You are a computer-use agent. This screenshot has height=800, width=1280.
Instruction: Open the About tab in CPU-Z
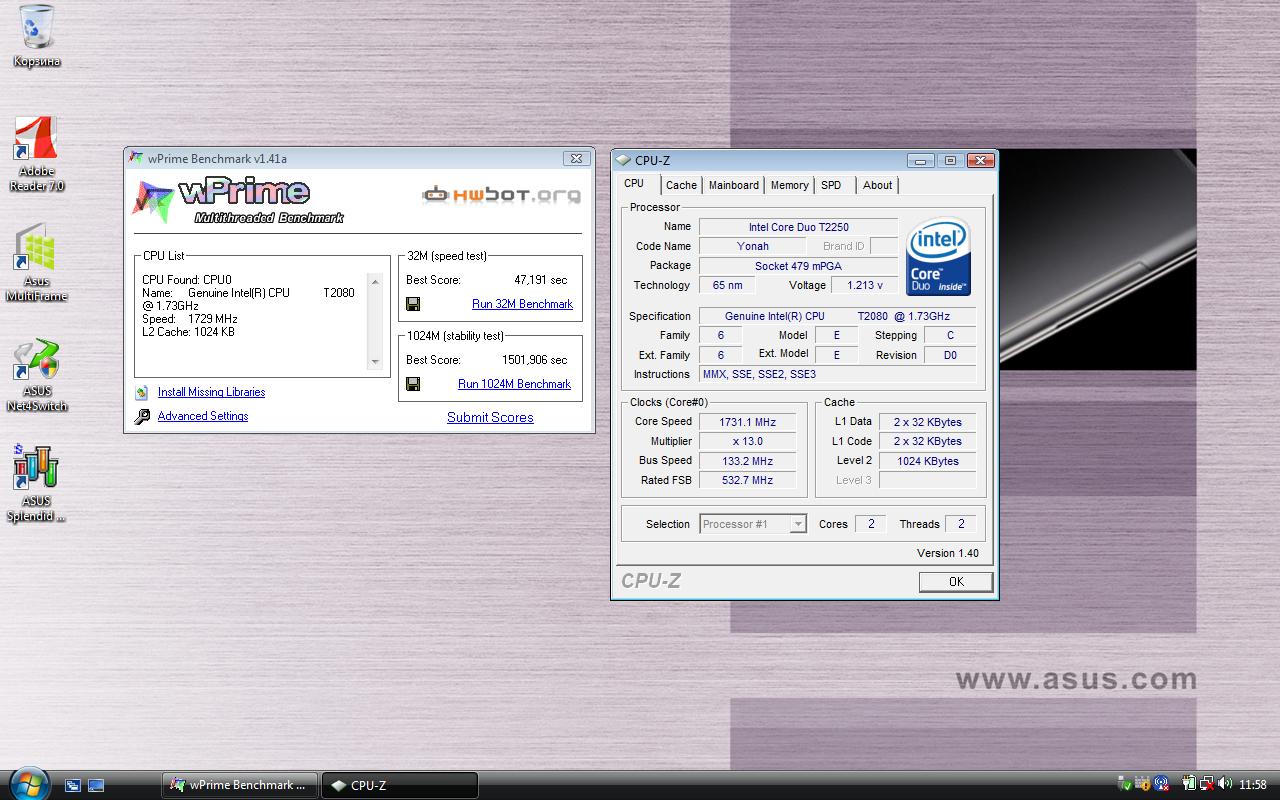[877, 185]
